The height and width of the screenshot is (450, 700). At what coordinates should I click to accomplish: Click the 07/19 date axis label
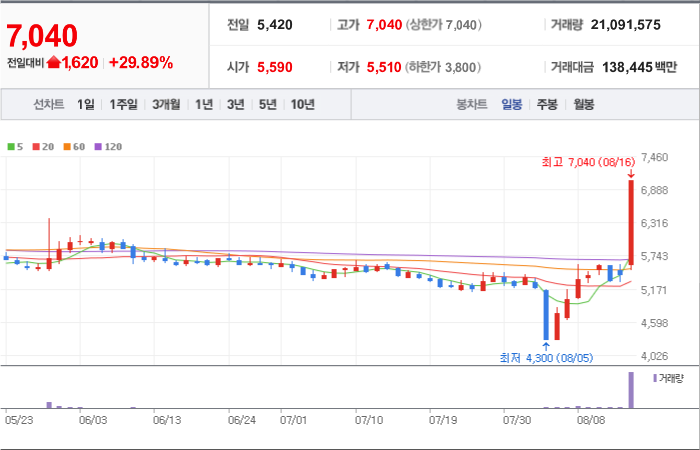(443, 420)
